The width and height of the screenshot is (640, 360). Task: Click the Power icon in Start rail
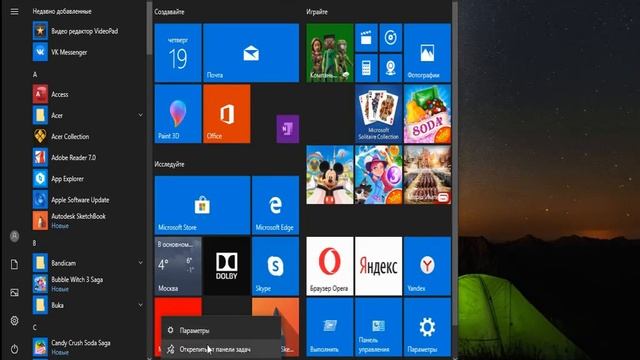point(14,349)
